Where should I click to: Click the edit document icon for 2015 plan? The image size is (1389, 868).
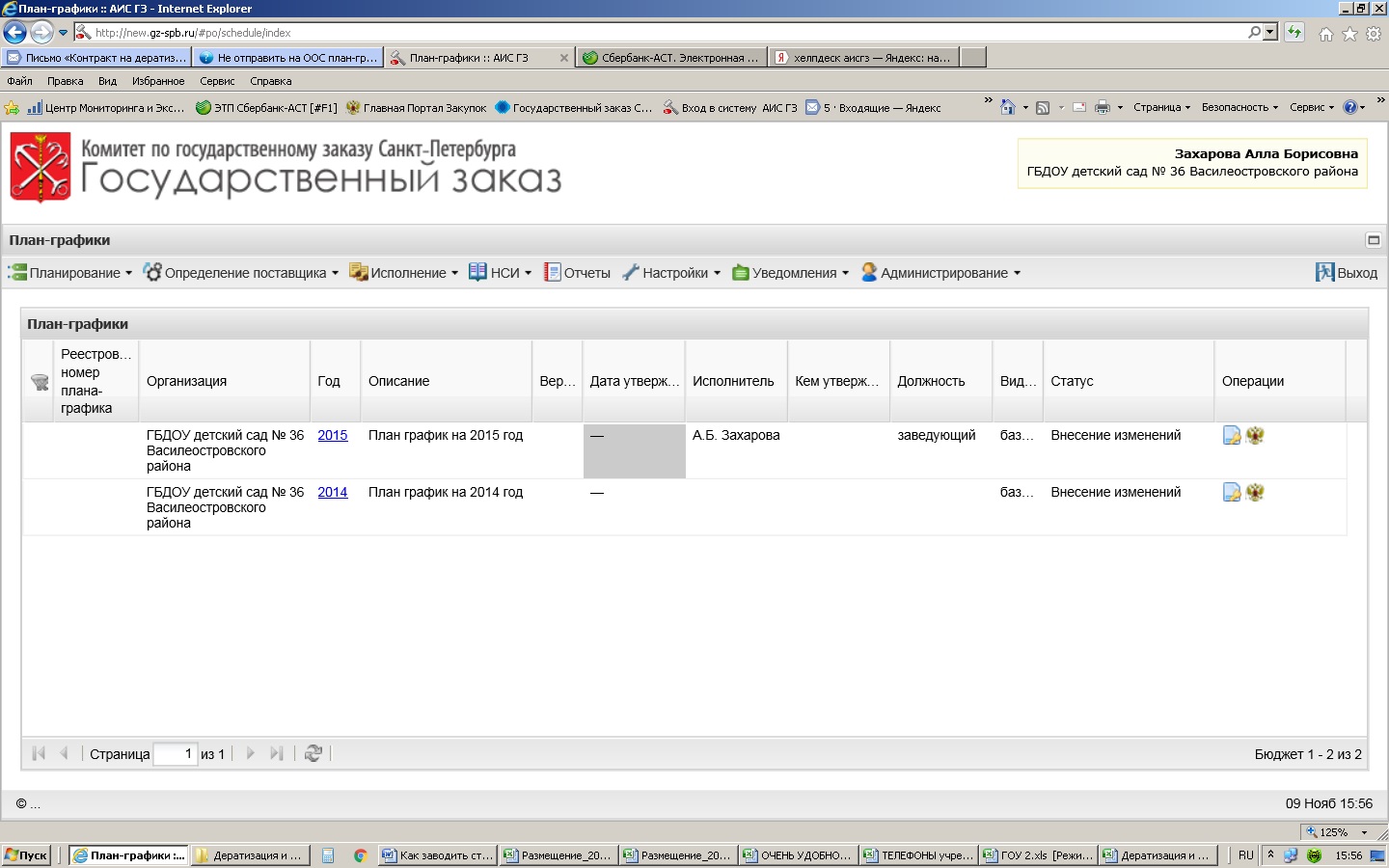point(1232,436)
